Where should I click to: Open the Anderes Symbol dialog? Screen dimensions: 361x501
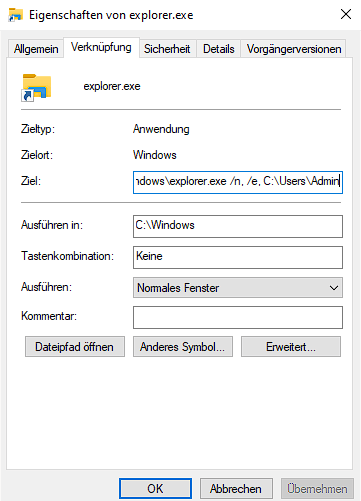click(x=183, y=347)
